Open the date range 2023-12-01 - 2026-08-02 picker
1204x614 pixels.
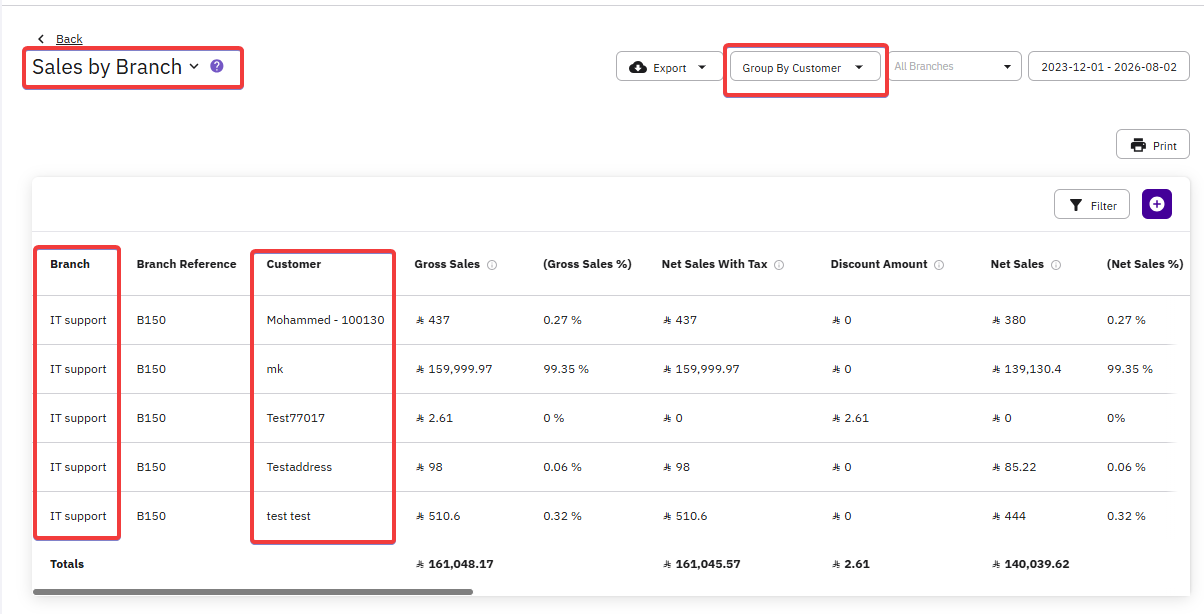pyautogui.click(x=1109, y=67)
